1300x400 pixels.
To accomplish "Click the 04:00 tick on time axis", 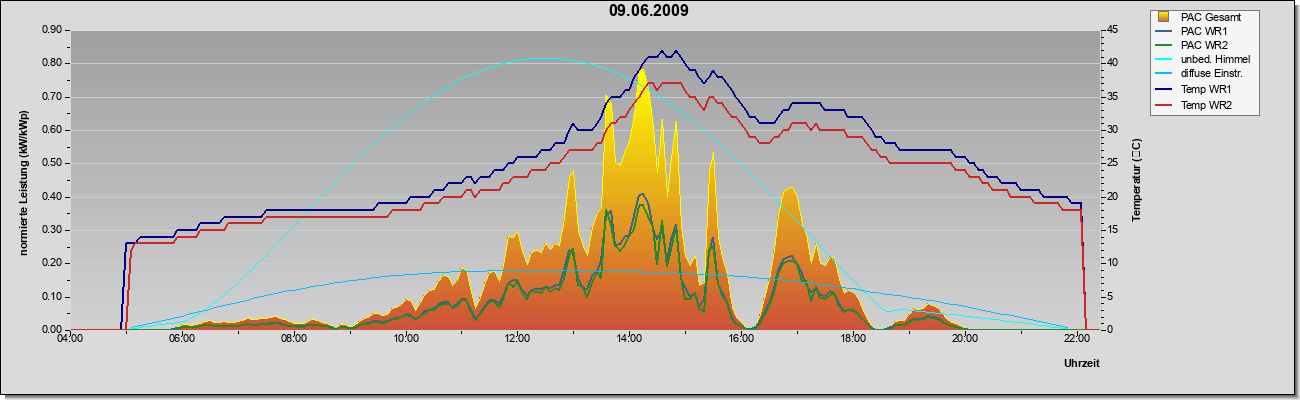I will click(x=70, y=340).
